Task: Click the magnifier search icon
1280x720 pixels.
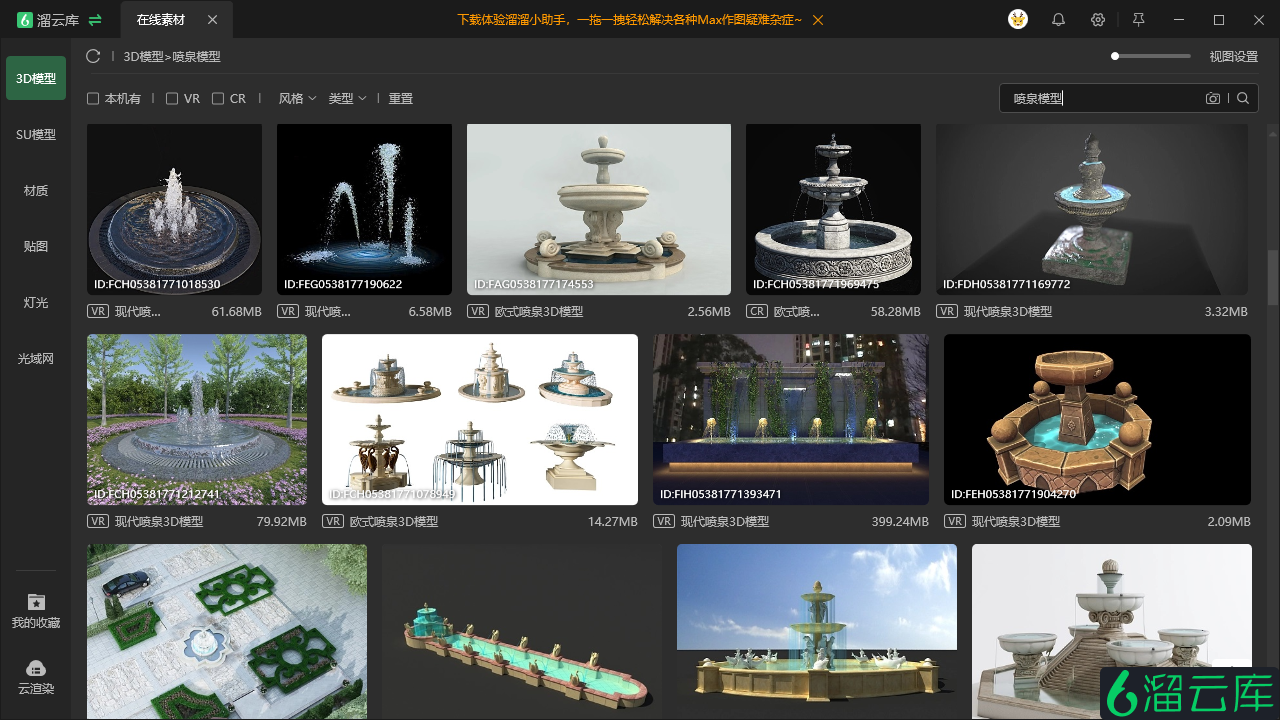Action: coord(1243,98)
